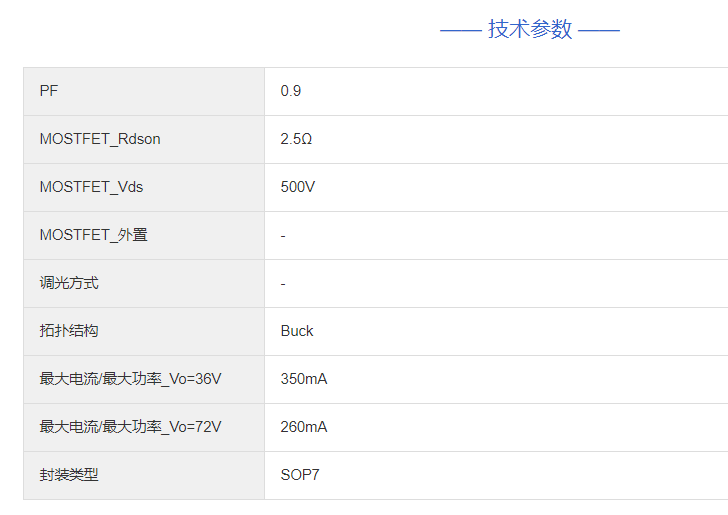Screen dimensions: 728x515
Task: Click the dash value beside MOSTFET_外置
Action: [x=284, y=235]
